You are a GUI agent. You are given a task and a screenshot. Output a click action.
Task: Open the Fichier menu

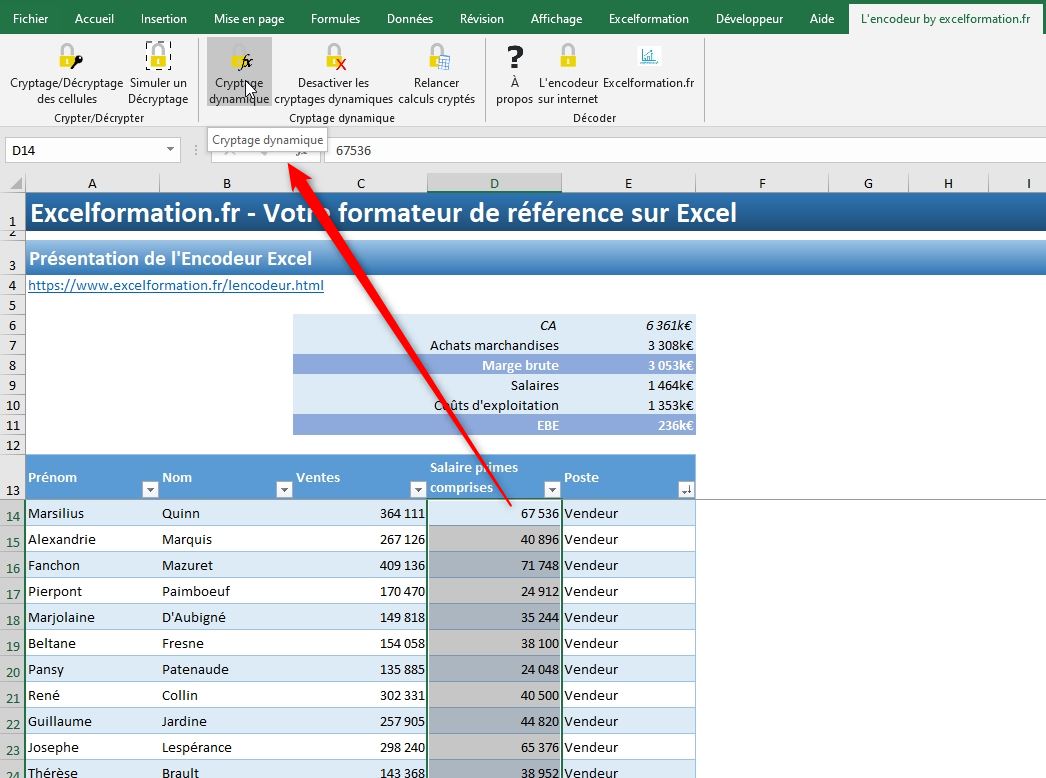[30, 18]
